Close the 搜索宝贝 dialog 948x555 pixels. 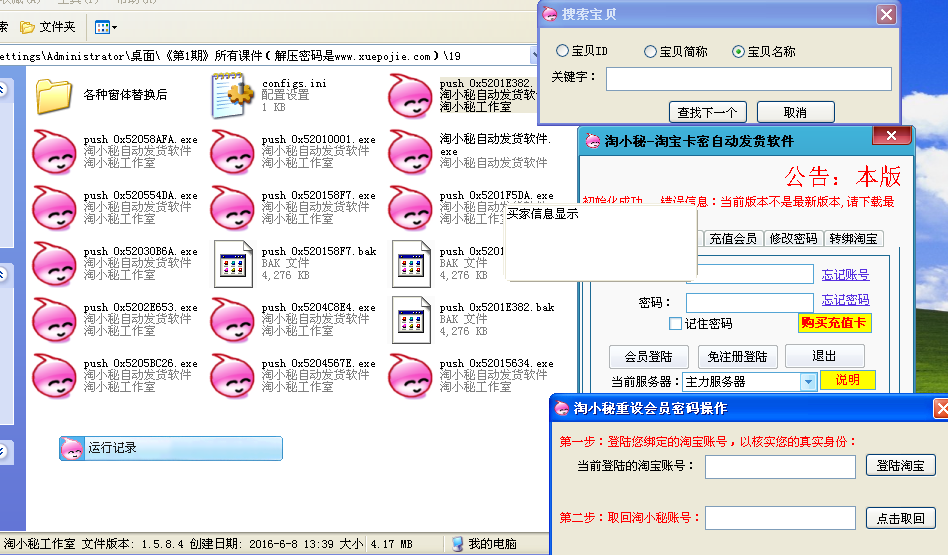coord(886,15)
